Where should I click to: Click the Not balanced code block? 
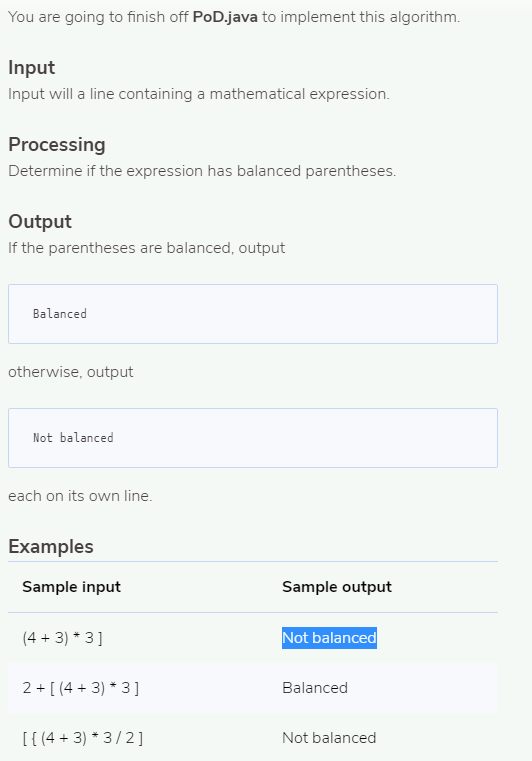tap(253, 438)
